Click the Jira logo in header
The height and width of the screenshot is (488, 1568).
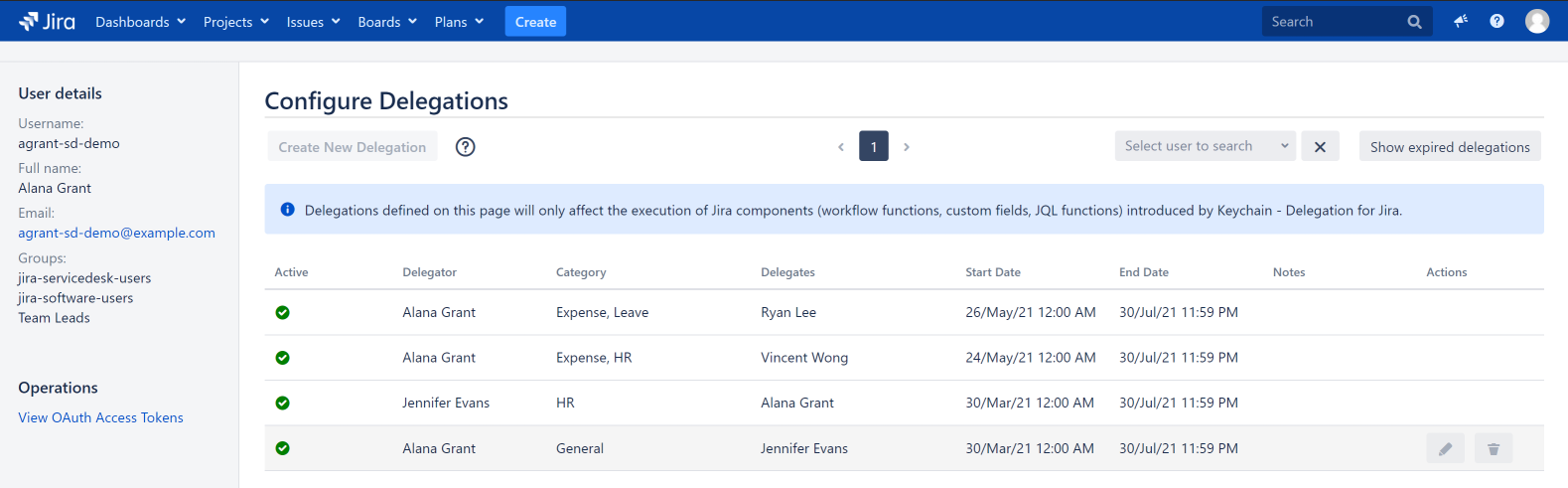pyautogui.click(x=47, y=21)
